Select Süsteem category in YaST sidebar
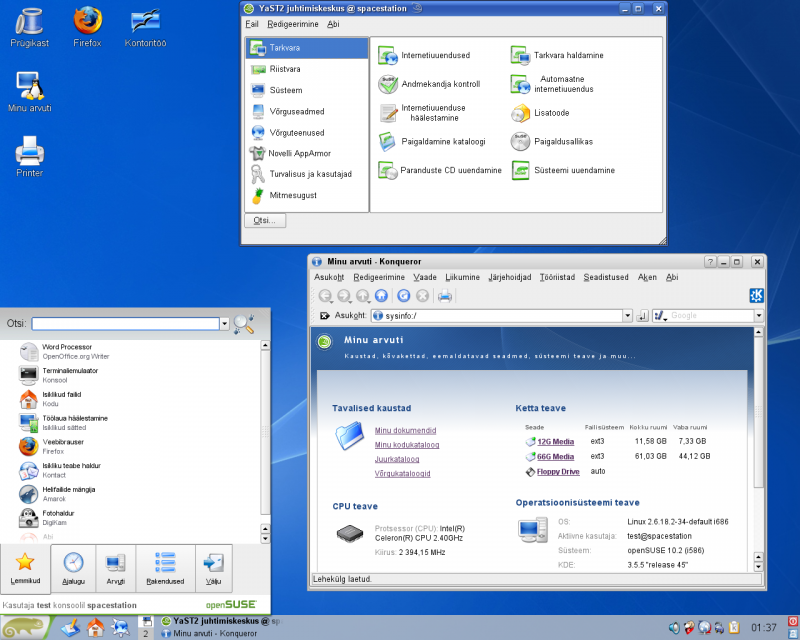Viewport: 800px width, 640px height. click(x=307, y=90)
